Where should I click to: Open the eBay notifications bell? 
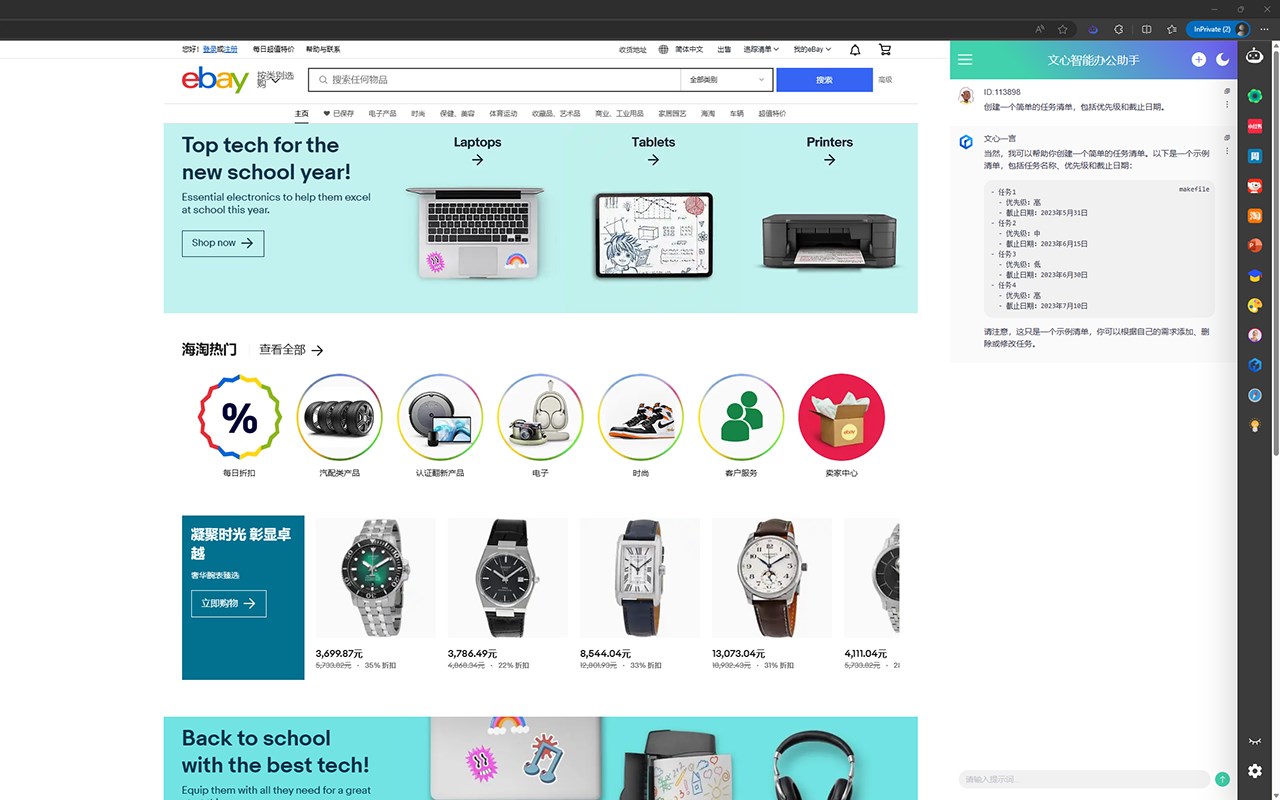click(x=855, y=49)
